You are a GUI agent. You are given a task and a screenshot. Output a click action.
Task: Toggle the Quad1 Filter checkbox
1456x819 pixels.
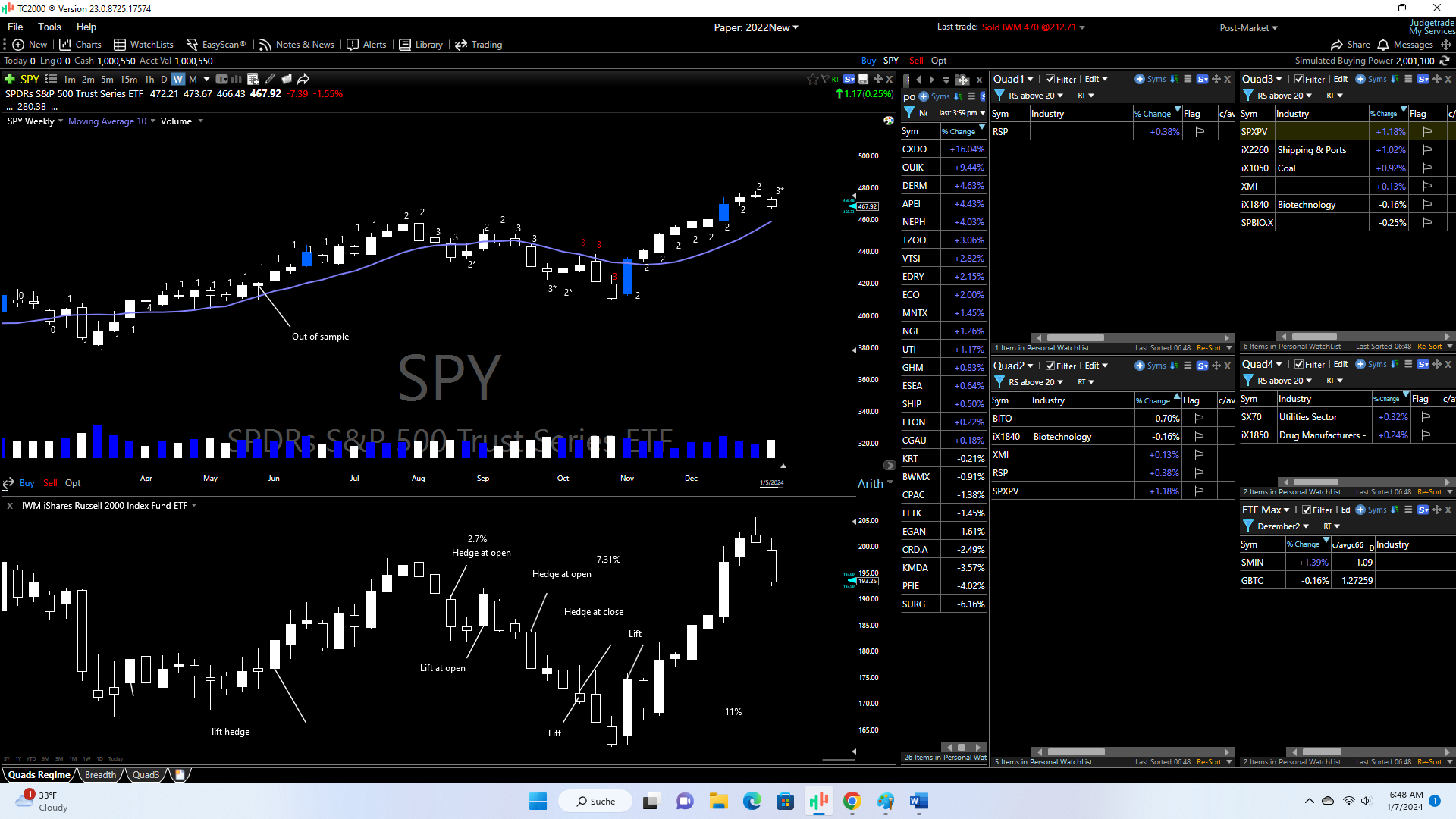tap(1050, 79)
